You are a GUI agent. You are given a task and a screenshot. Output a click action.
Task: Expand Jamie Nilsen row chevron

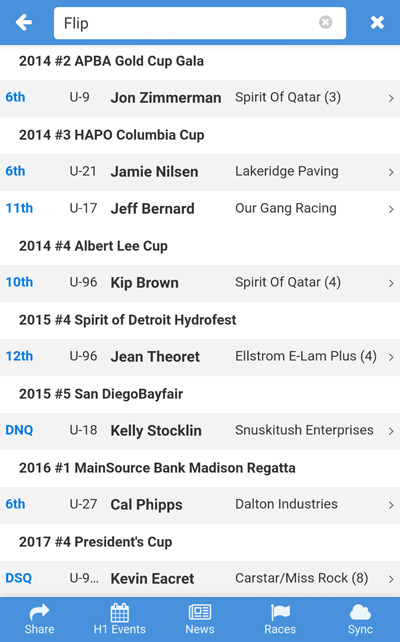pos(391,172)
